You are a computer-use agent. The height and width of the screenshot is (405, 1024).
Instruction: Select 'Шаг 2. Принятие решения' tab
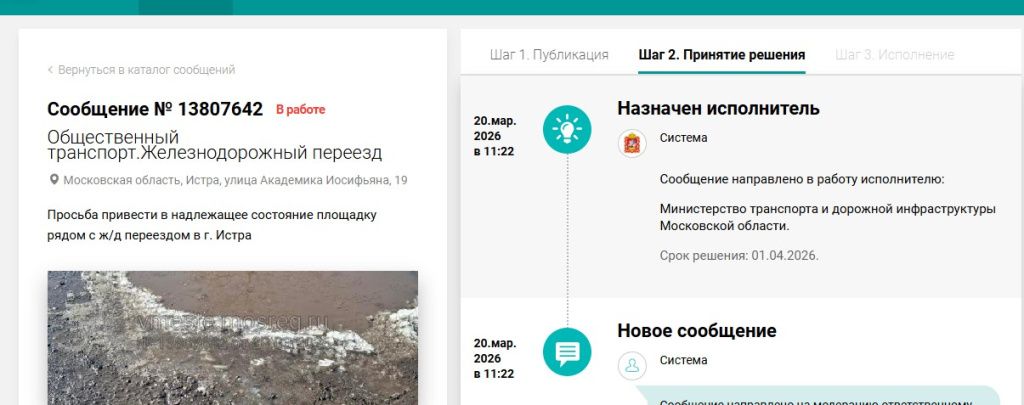(721, 55)
